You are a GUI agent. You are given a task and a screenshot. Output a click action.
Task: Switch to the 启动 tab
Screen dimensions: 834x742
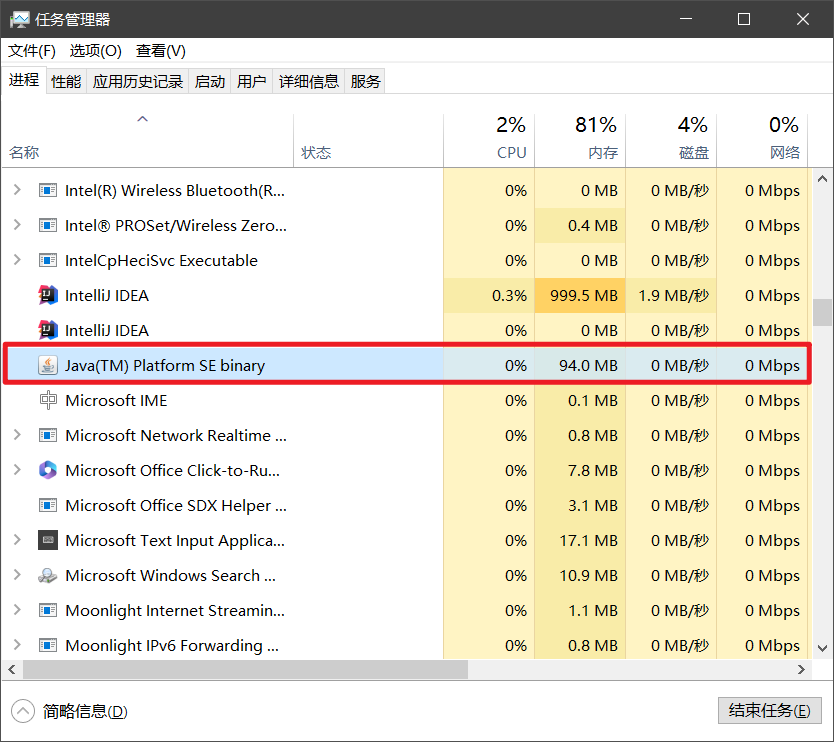[210, 81]
